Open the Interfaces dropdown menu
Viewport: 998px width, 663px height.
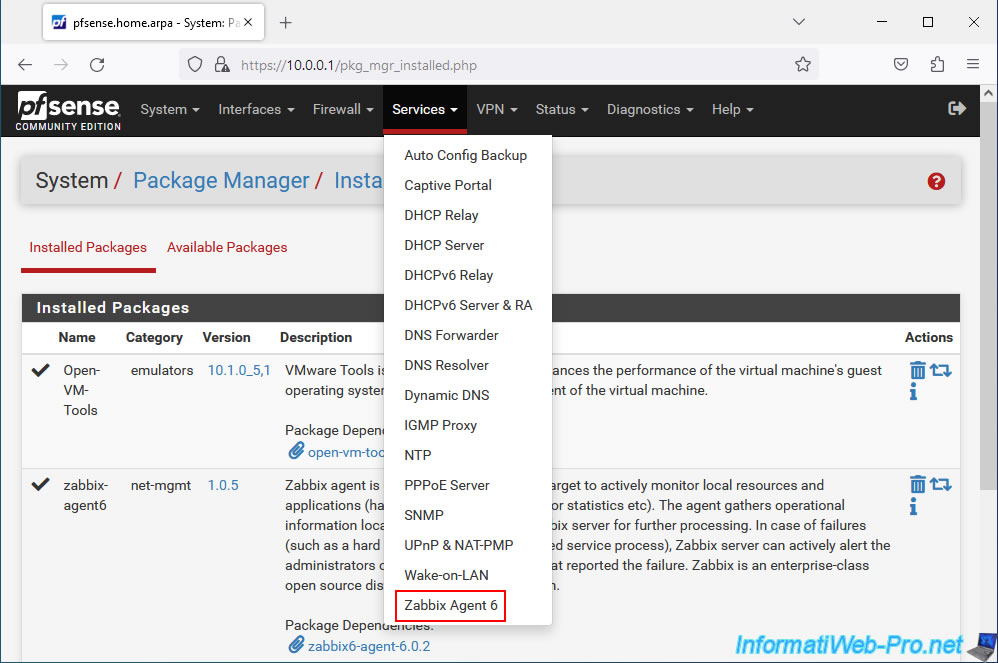[x=256, y=109]
